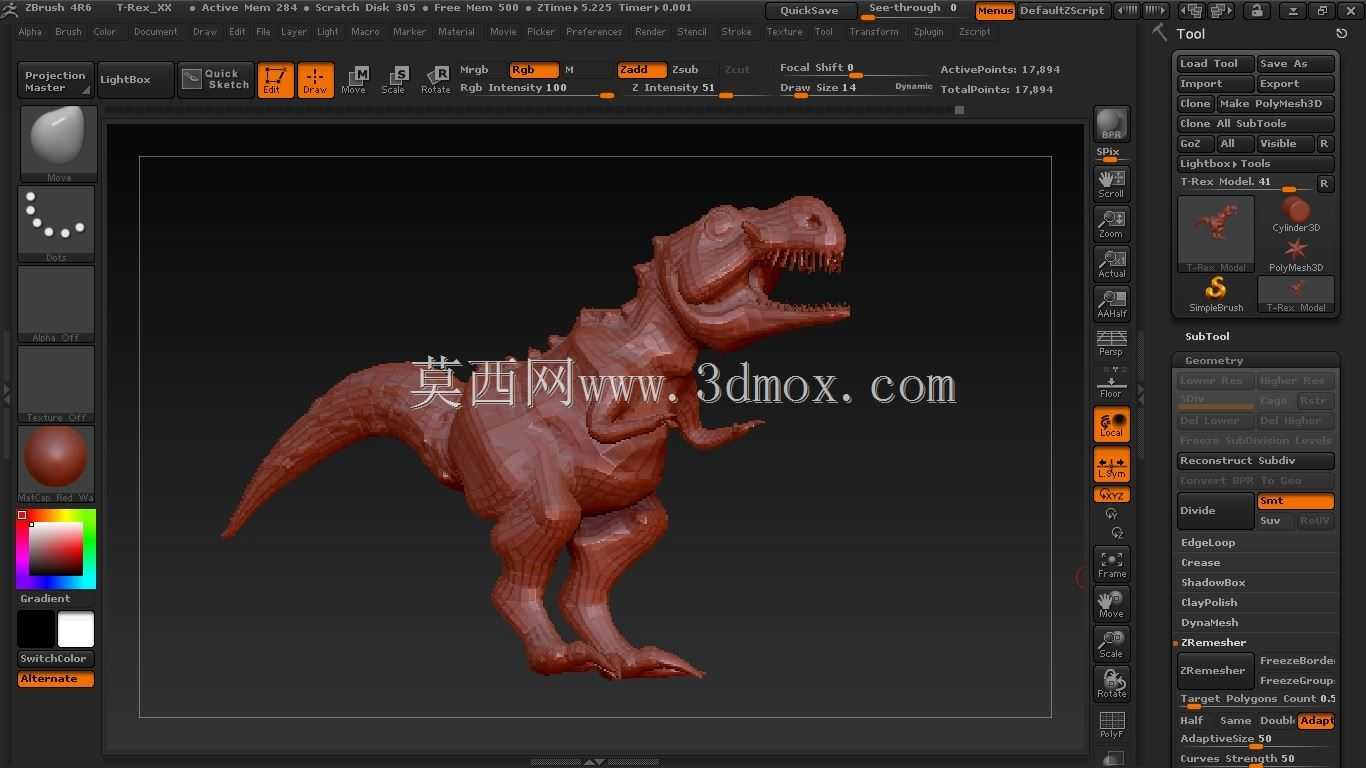Image resolution: width=1366 pixels, height=768 pixels.
Task: Open the Document menu
Action: (155, 32)
